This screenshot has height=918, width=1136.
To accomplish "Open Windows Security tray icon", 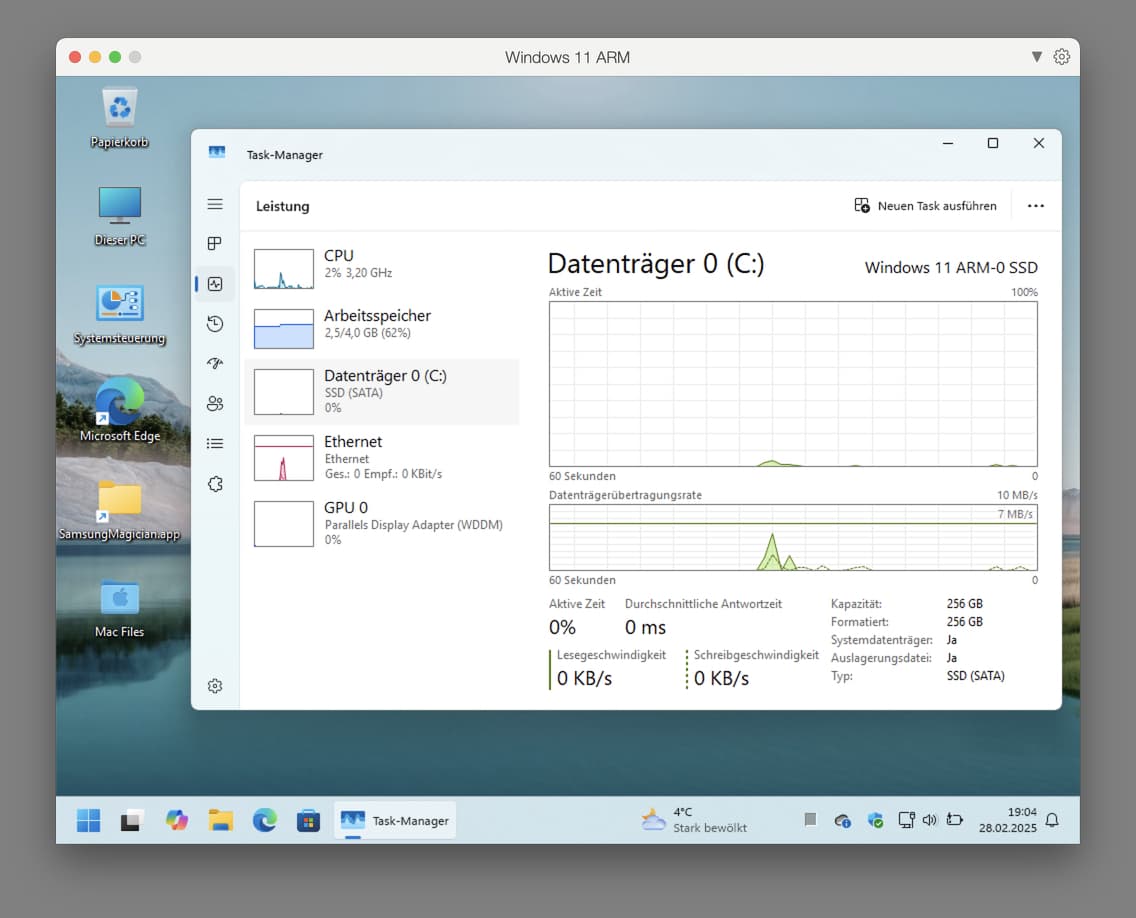I will [875, 821].
